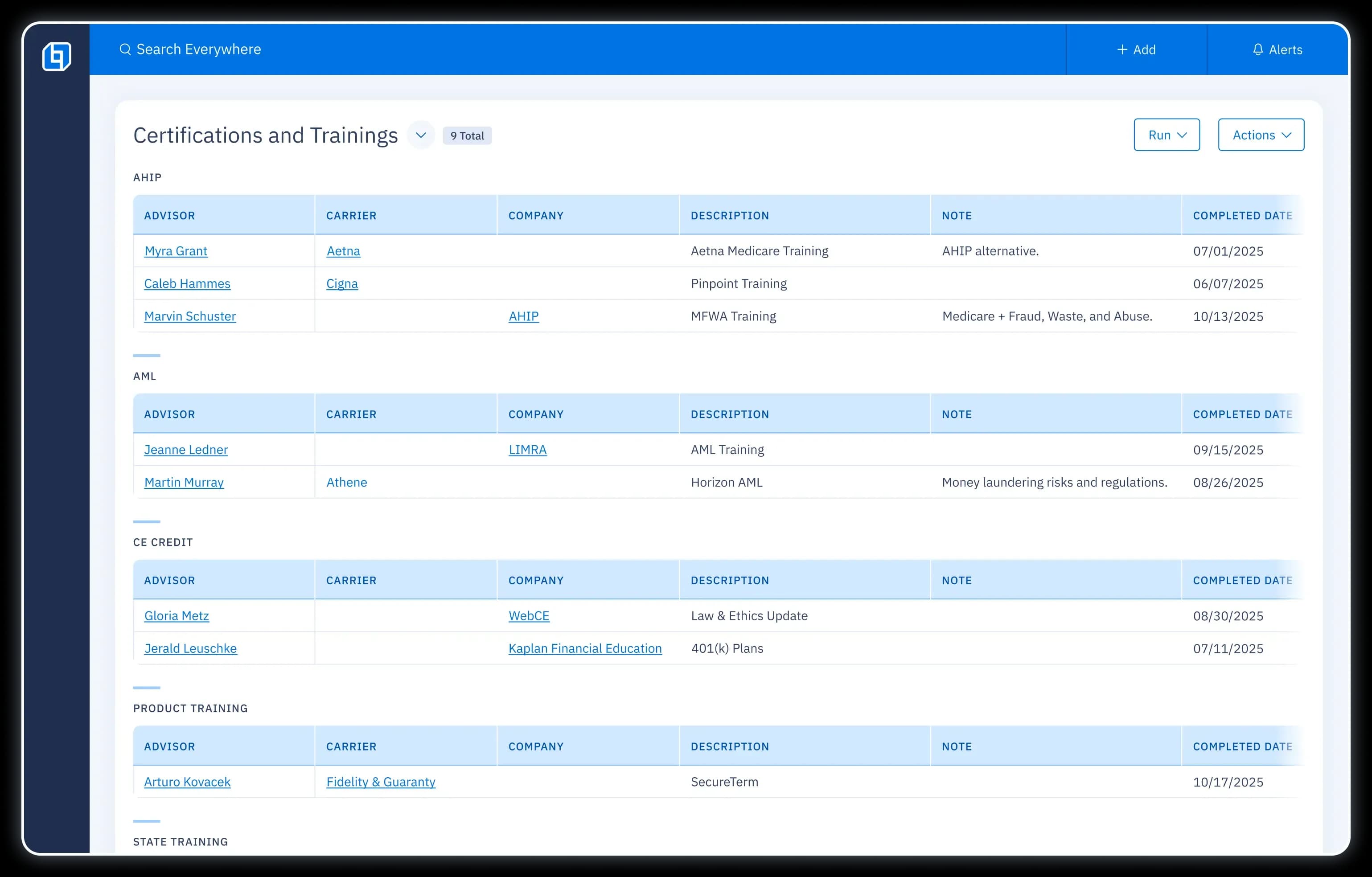Click the COMPLETED DATE column header
This screenshot has height=877, width=1372.
[x=1242, y=215]
